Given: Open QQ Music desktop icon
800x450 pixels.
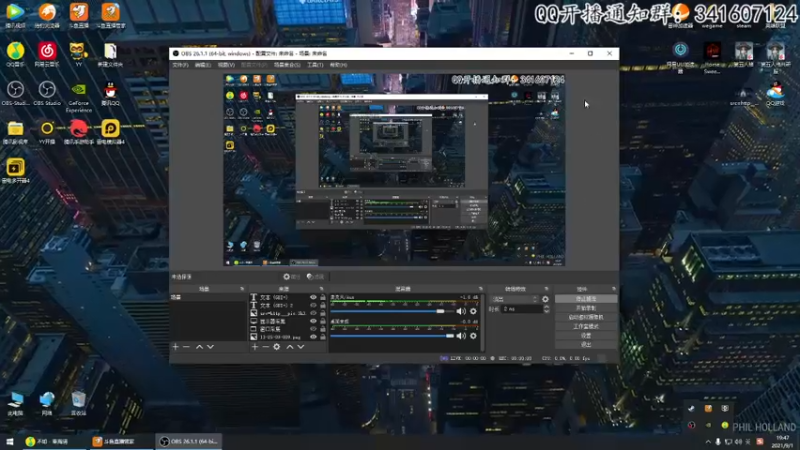Looking at the screenshot, I should (x=15, y=55).
